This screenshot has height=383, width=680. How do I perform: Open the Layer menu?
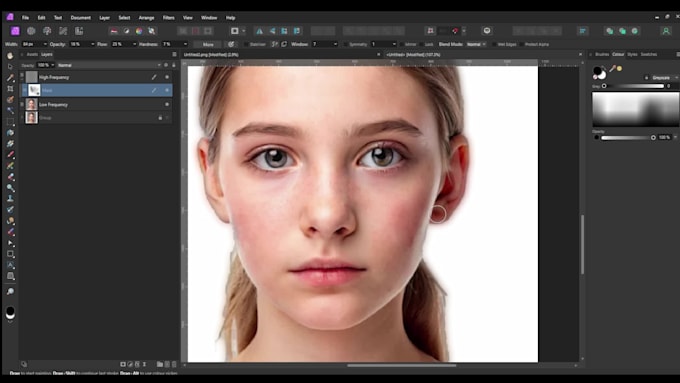(x=105, y=18)
